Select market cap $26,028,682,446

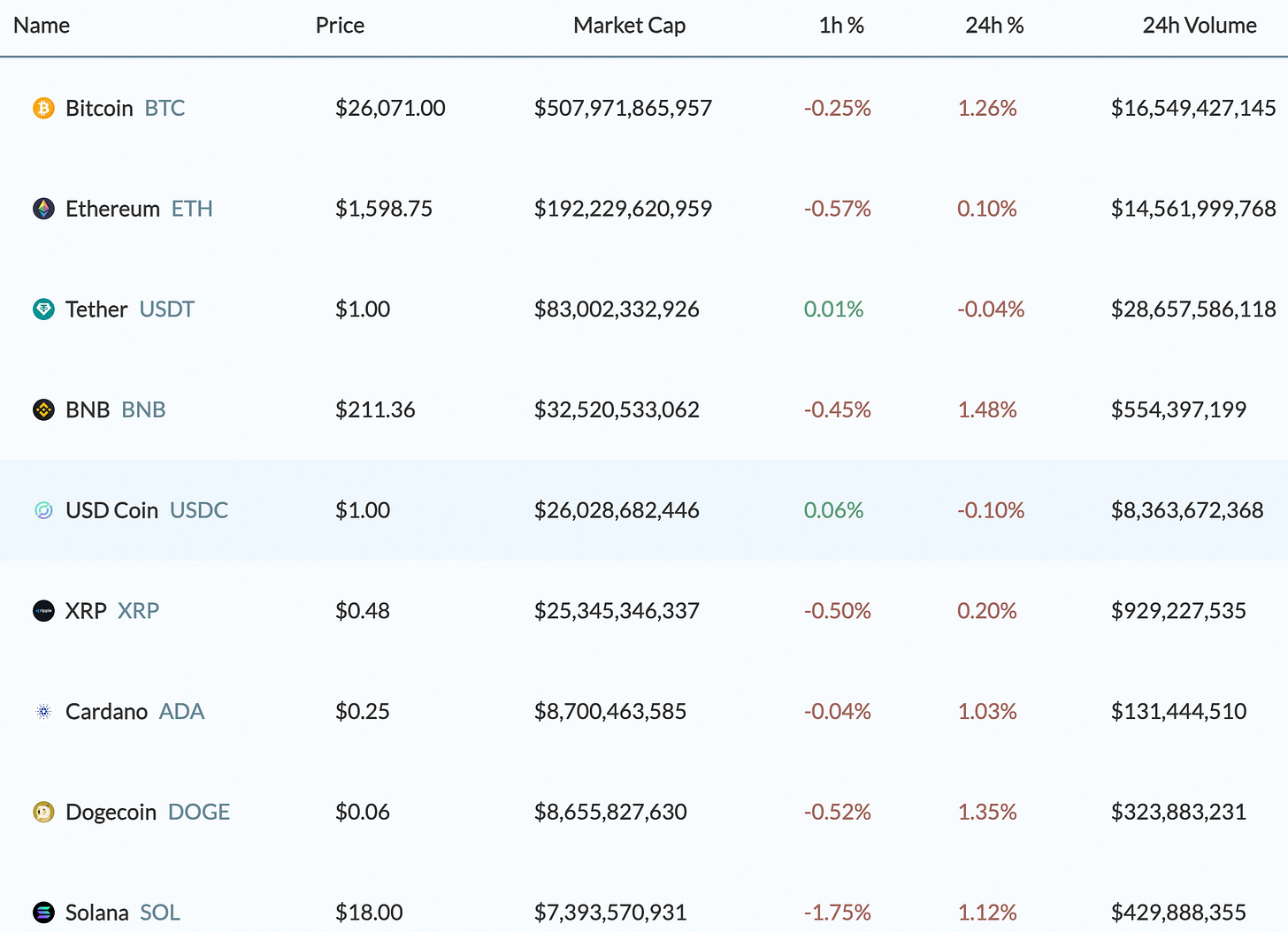point(617,510)
